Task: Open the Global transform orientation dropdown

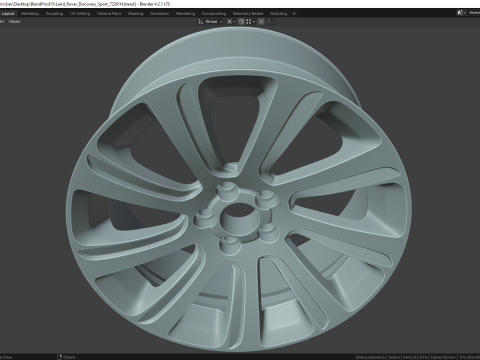Action: click(x=210, y=22)
